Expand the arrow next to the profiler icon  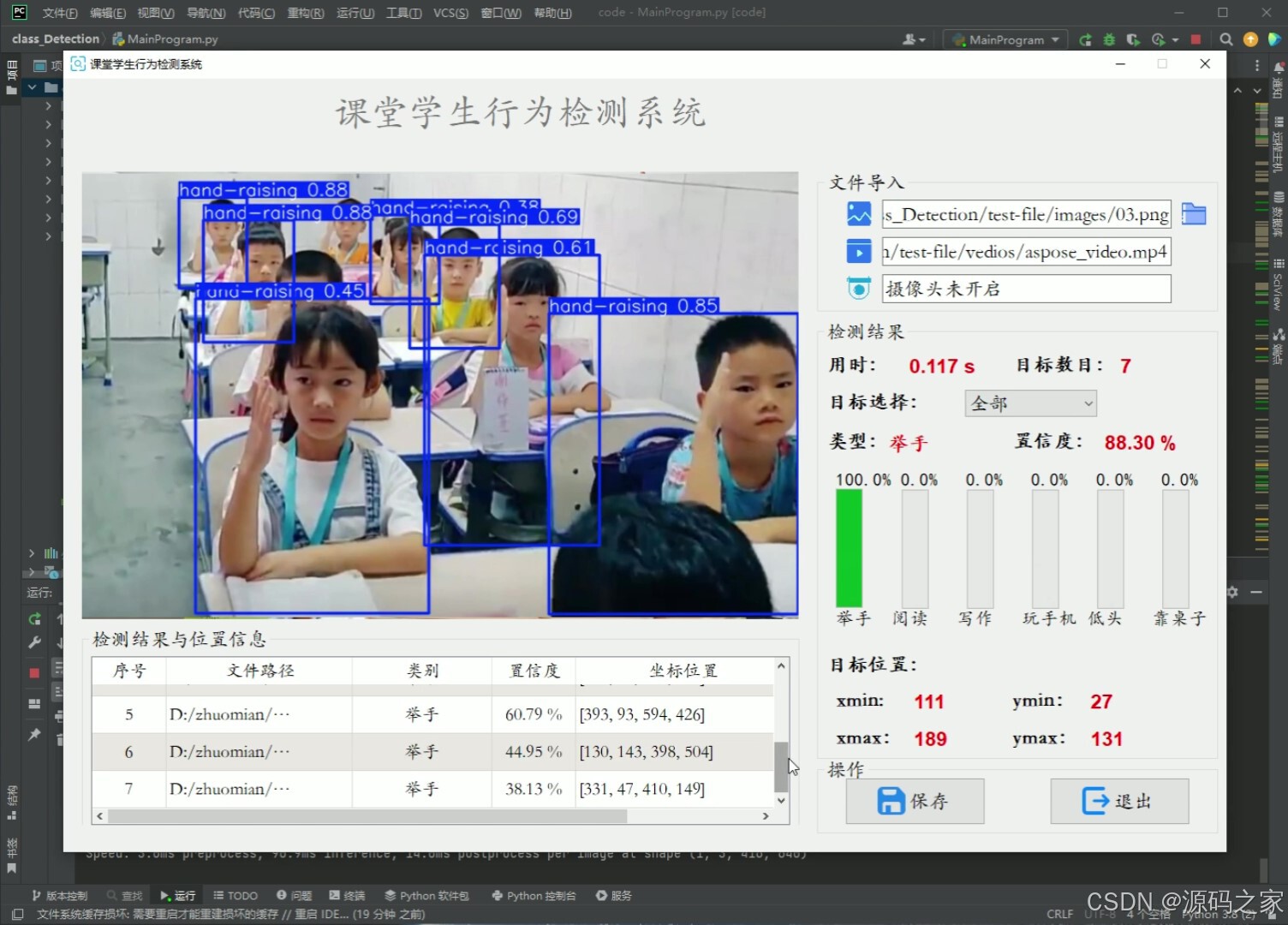coord(1174,39)
